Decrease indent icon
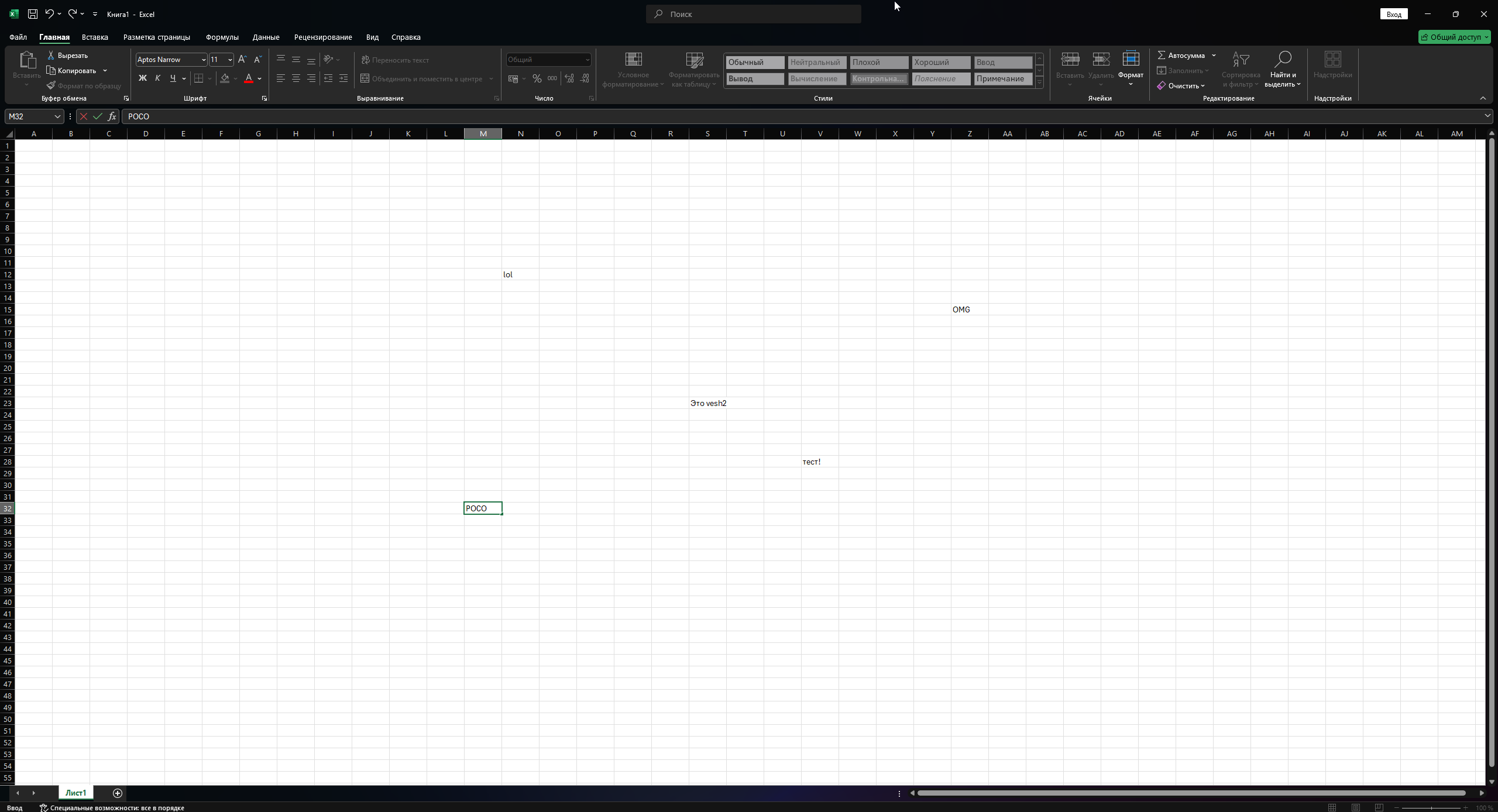1498x812 pixels. coord(328,78)
